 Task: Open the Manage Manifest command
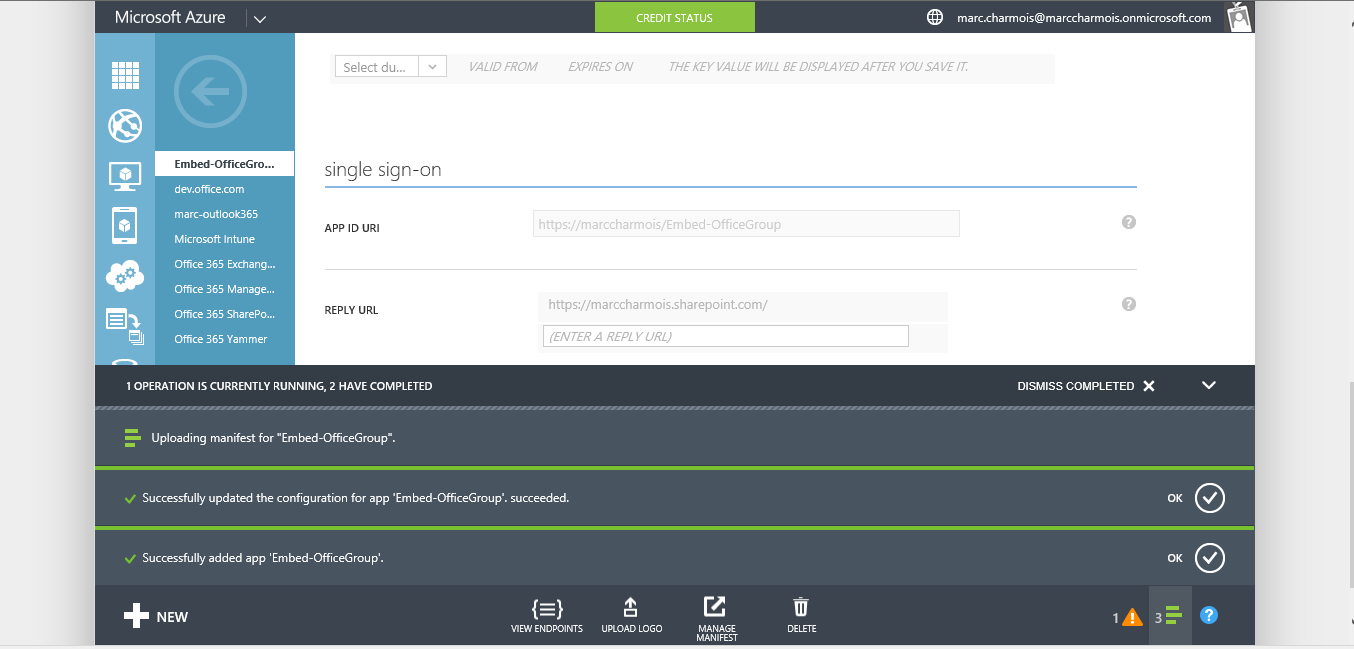tap(716, 619)
